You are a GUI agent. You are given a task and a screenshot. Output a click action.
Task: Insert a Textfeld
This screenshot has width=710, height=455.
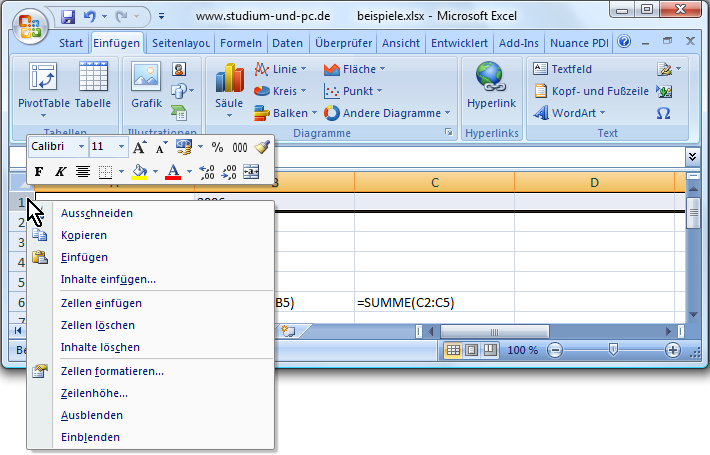pyautogui.click(x=562, y=69)
